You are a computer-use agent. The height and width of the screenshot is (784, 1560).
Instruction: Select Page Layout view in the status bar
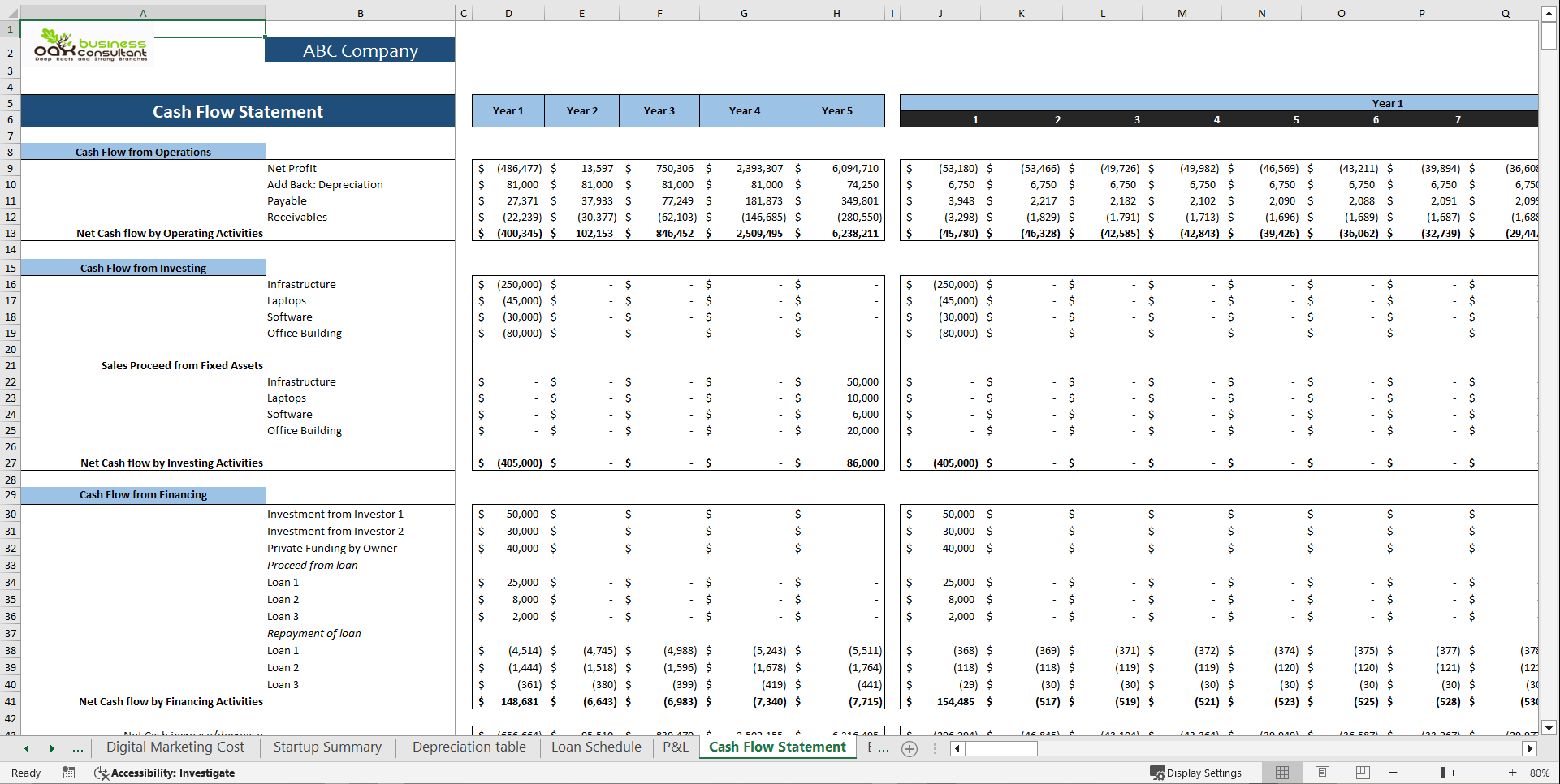[1322, 772]
